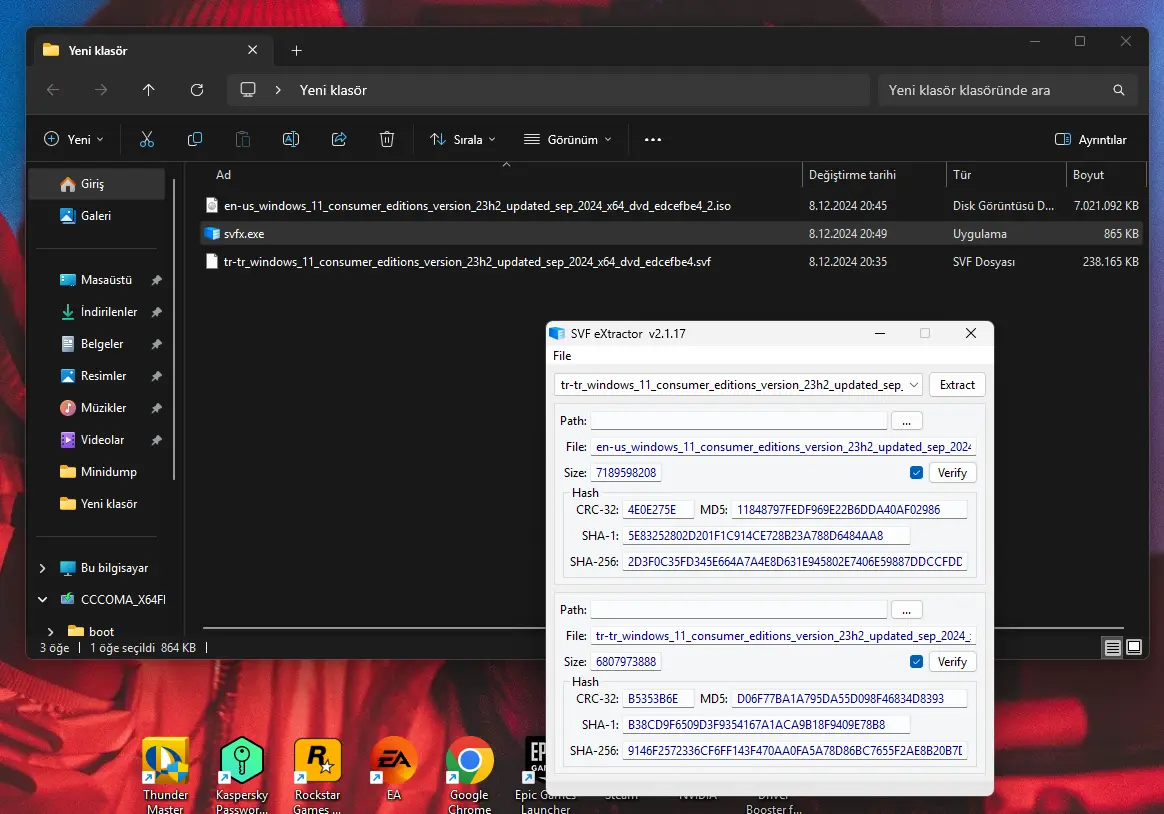1164x814 pixels.
Task: Sort by Ad column header
Action: point(223,174)
